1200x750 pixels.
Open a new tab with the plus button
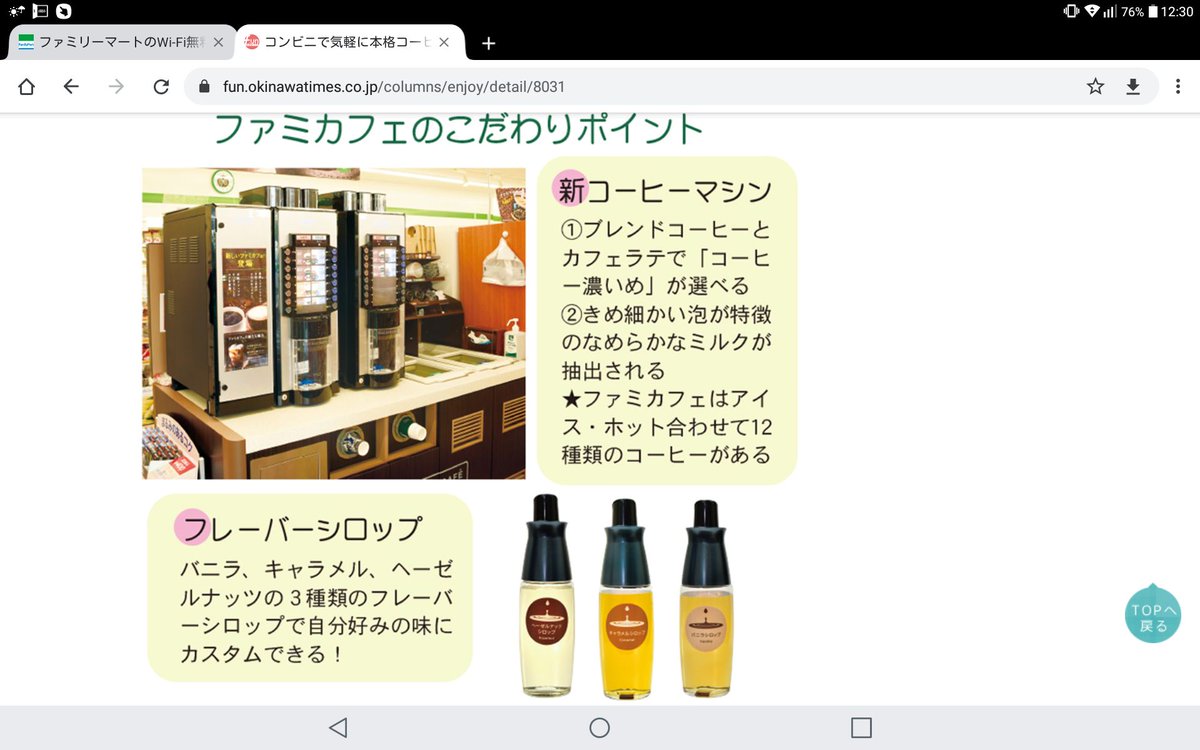[x=488, y=43]
